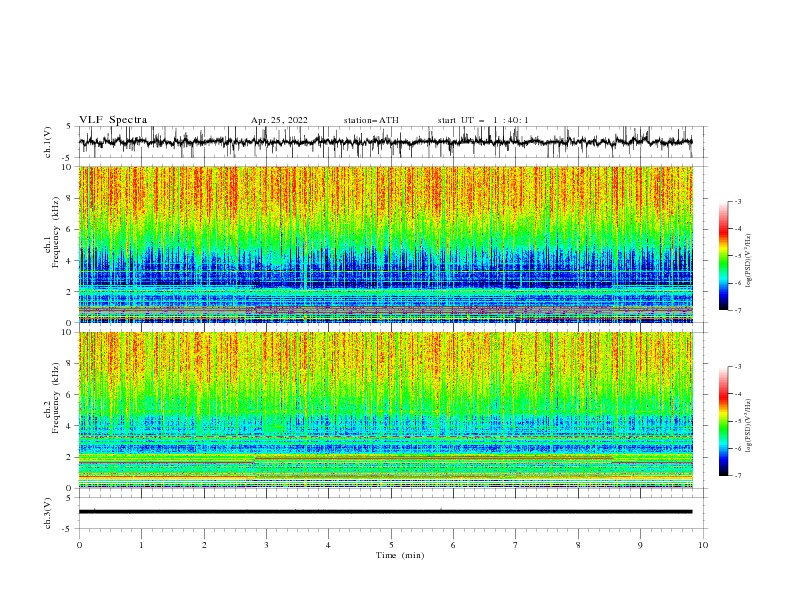Click time axis tick label '10'
Image resolution: width=792 pixels, height=612 pixels.
tap(703, 545)
